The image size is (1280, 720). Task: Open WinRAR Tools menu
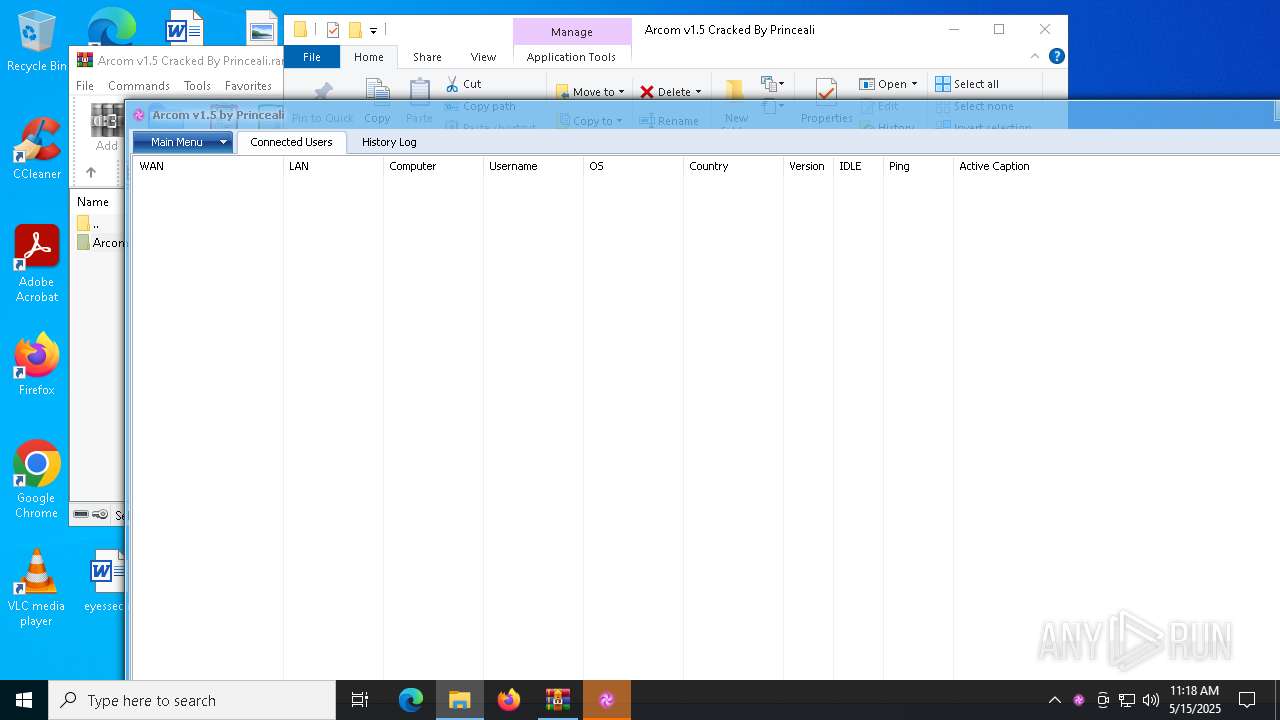click(x=197, y=86)
